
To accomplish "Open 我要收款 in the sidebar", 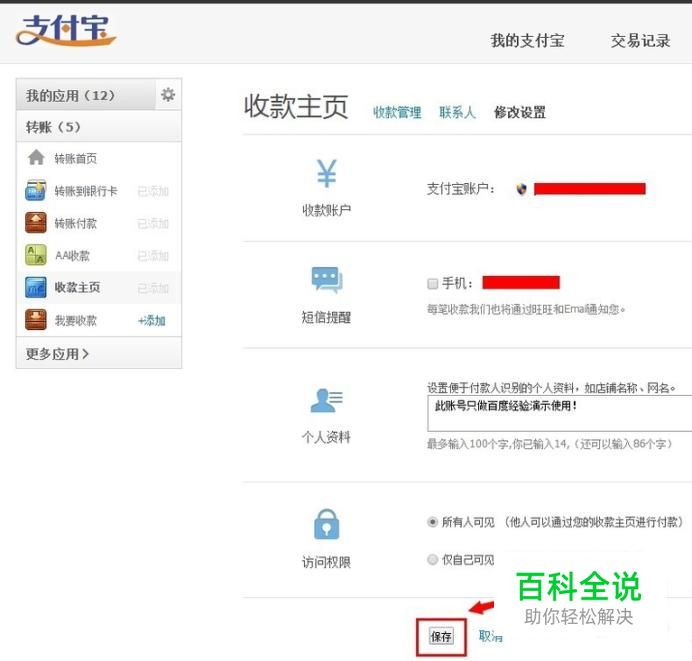I will (75, 320).
